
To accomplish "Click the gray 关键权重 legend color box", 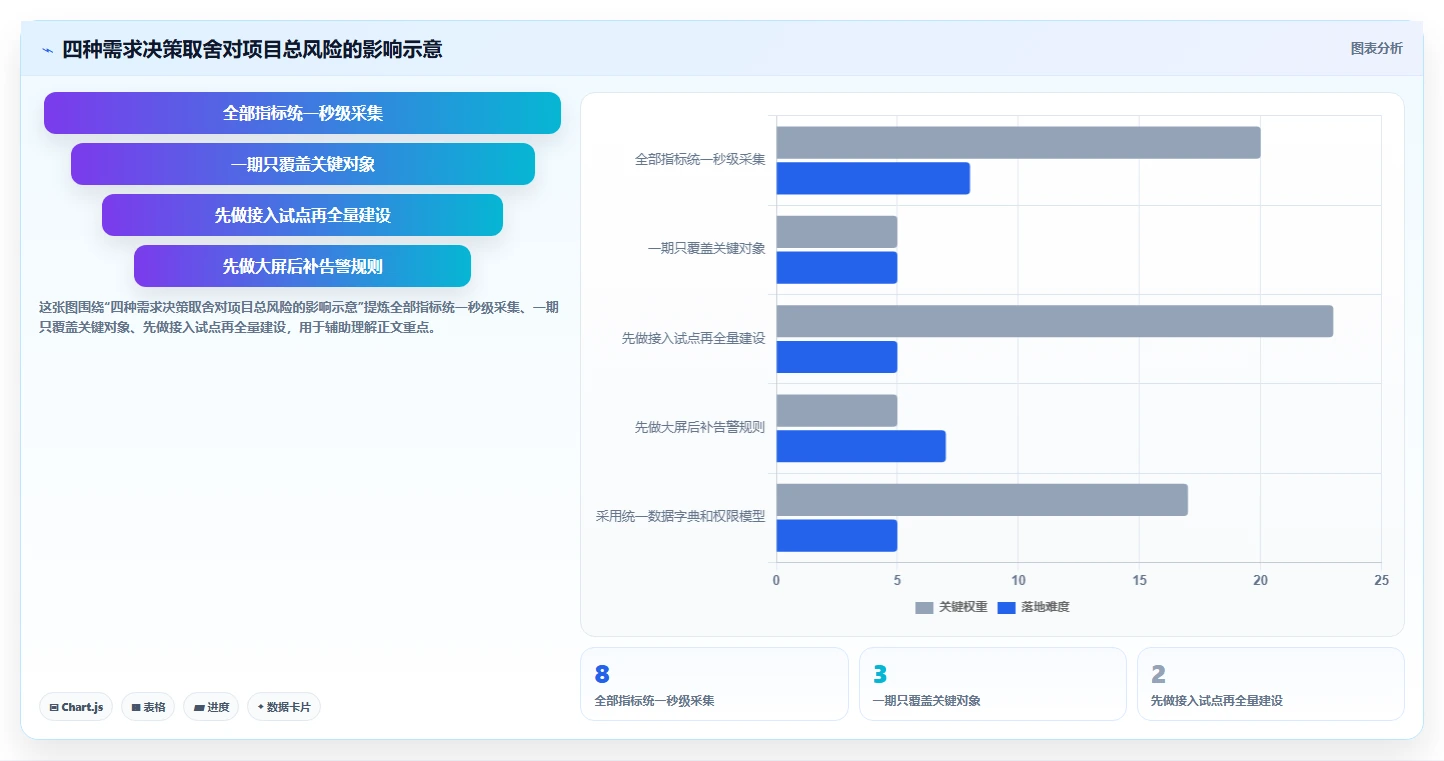I will pyautogui.click(x=925, y=608).
